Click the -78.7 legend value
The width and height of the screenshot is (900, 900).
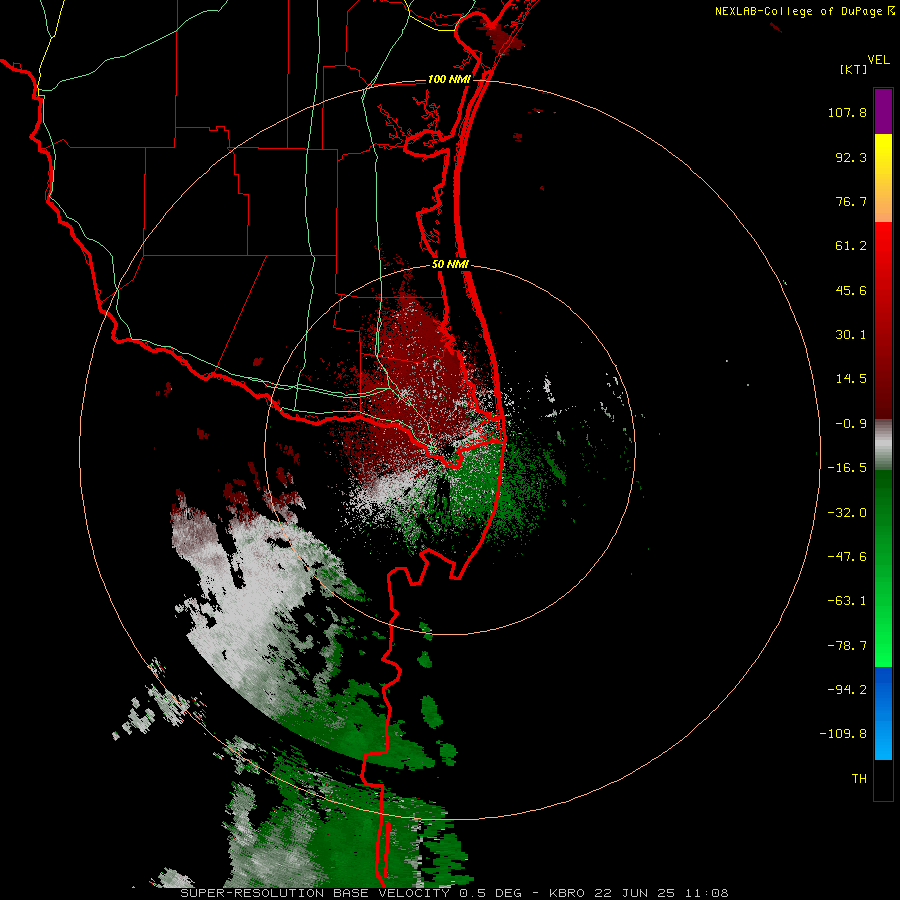847,646
